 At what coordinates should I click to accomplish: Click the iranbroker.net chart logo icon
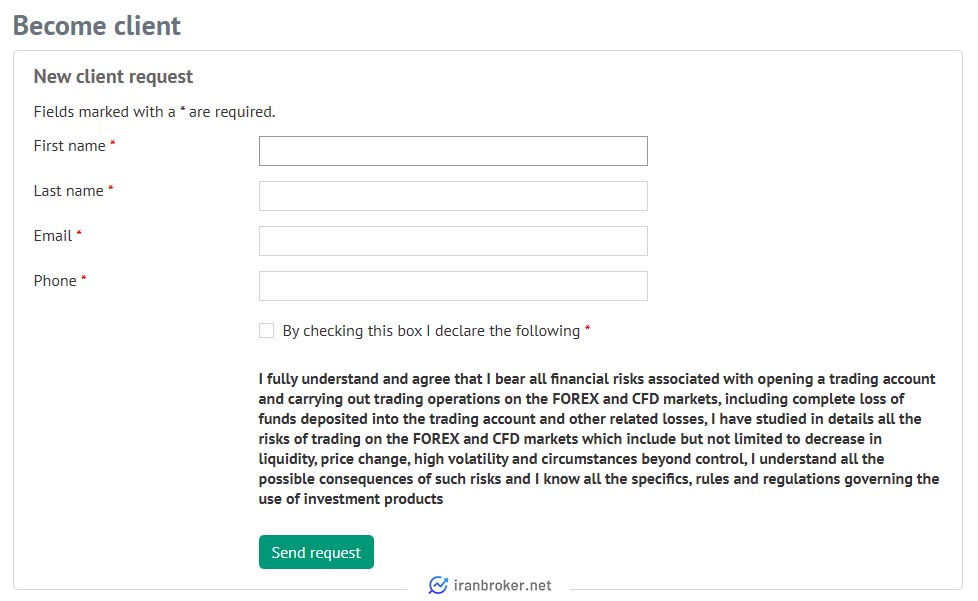[438, 585]
